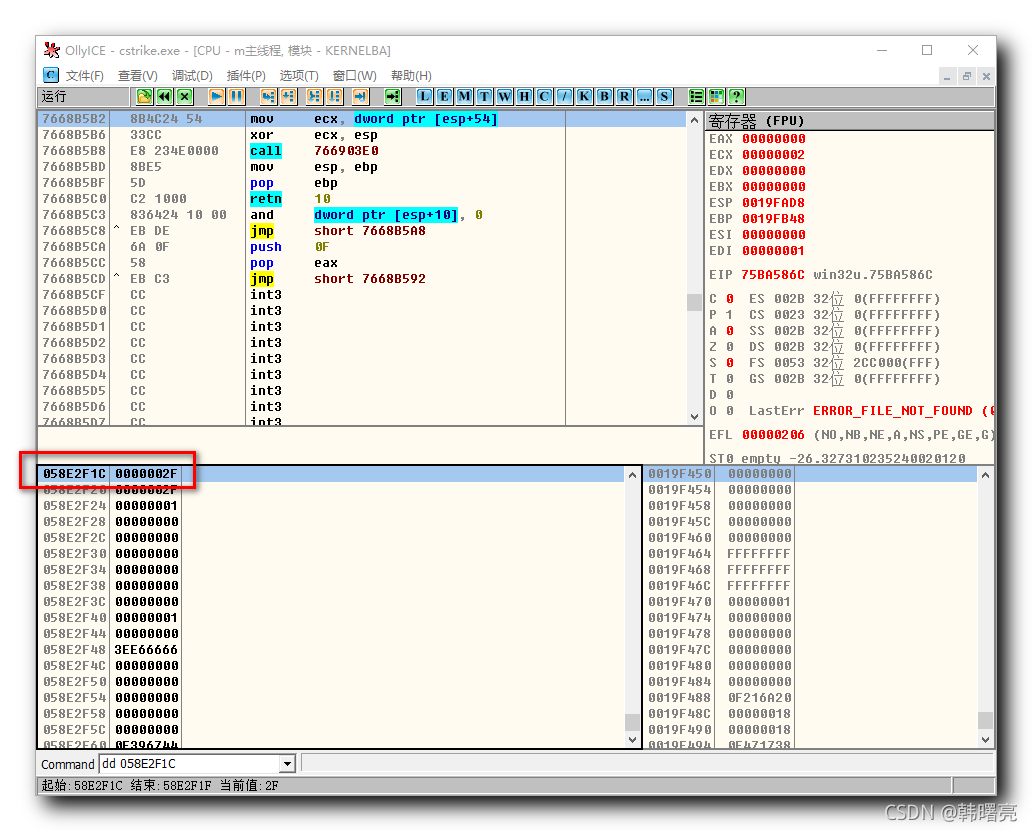This screenshot has height=831, width=1032.
Task: Click the Restart program rewind icon
Action: (165, 97)
